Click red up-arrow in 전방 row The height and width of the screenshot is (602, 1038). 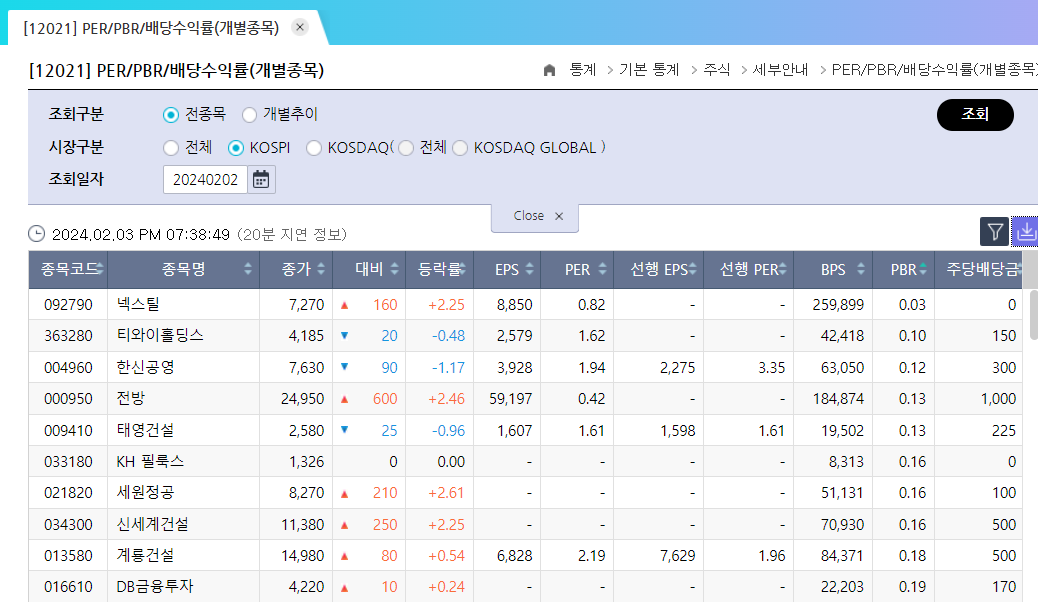[344, 399]
